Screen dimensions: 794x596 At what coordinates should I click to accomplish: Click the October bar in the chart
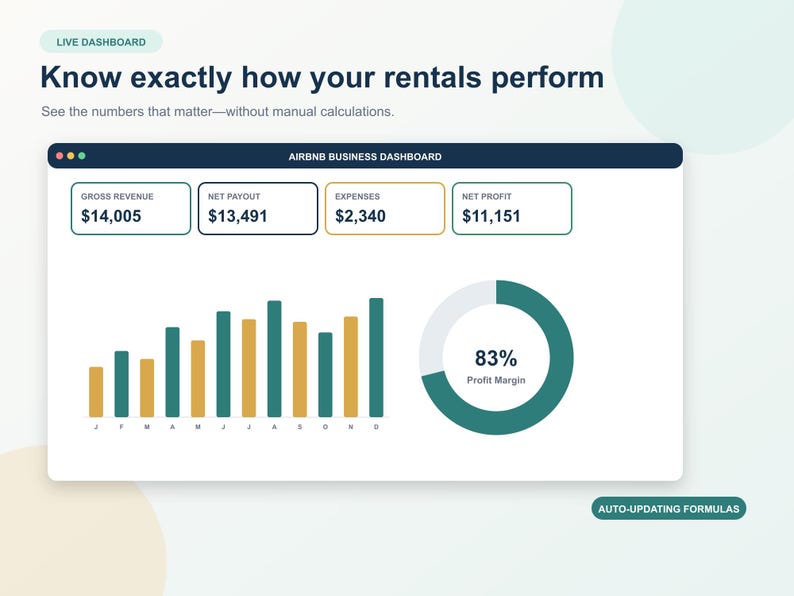tap(325, 375)
